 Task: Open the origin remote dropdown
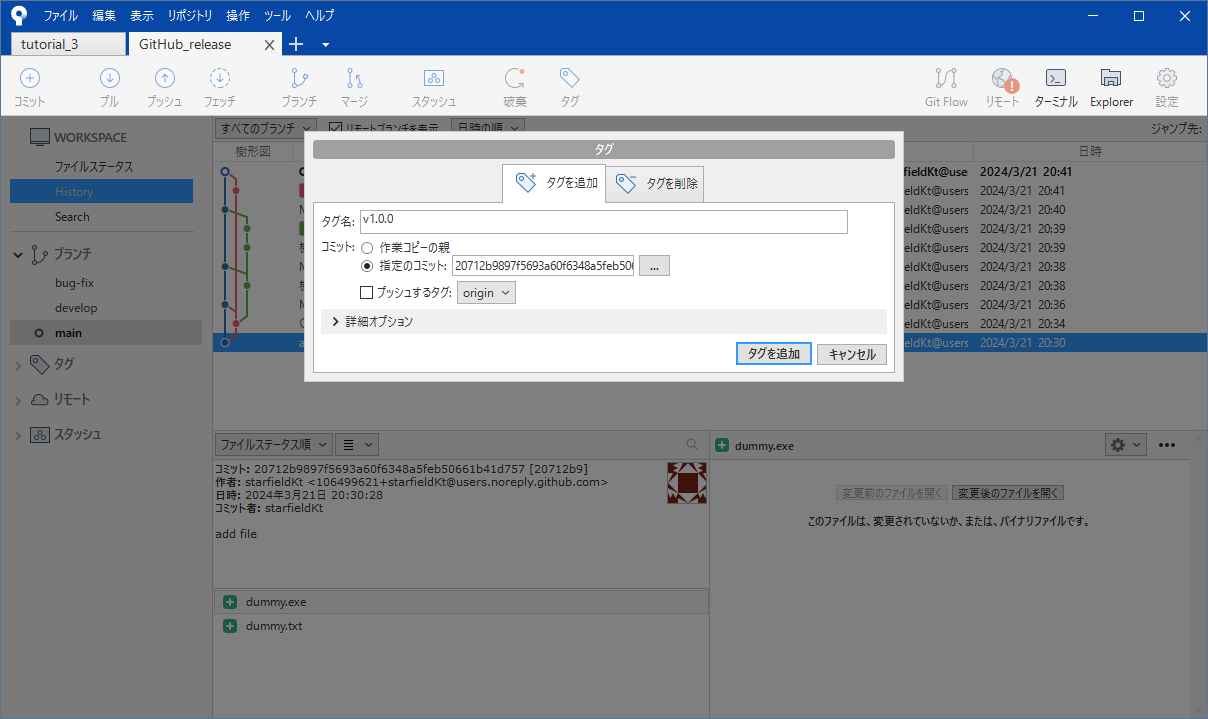click(487, 293)
